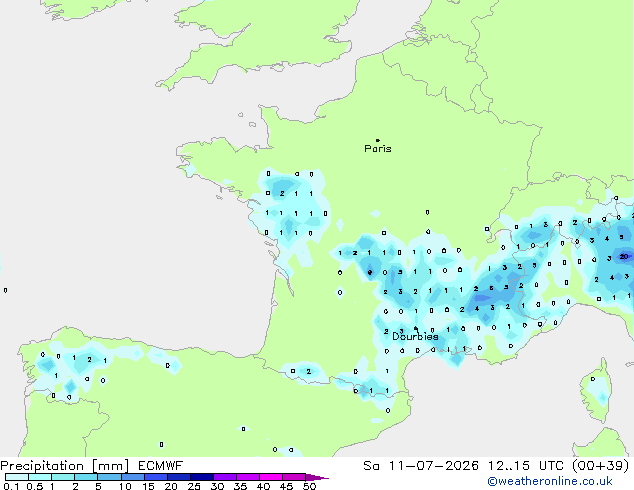The image size is (634, 490).
Task: Select the lightest 0.1–0.5 mm legend swatch
Action: (x=17, y=477)
